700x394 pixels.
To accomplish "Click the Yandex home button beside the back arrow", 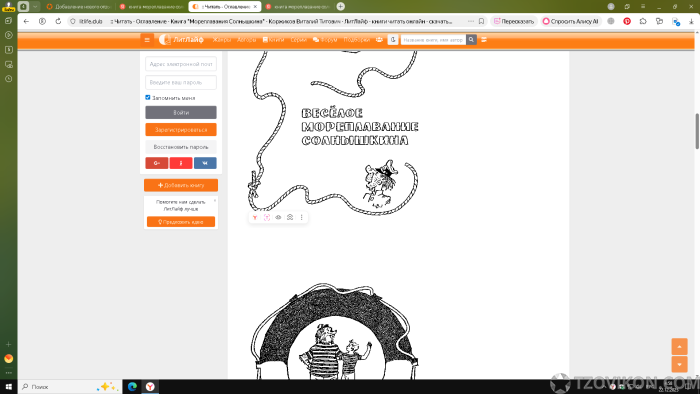I will pyautogui.click(x=42, y=21).
